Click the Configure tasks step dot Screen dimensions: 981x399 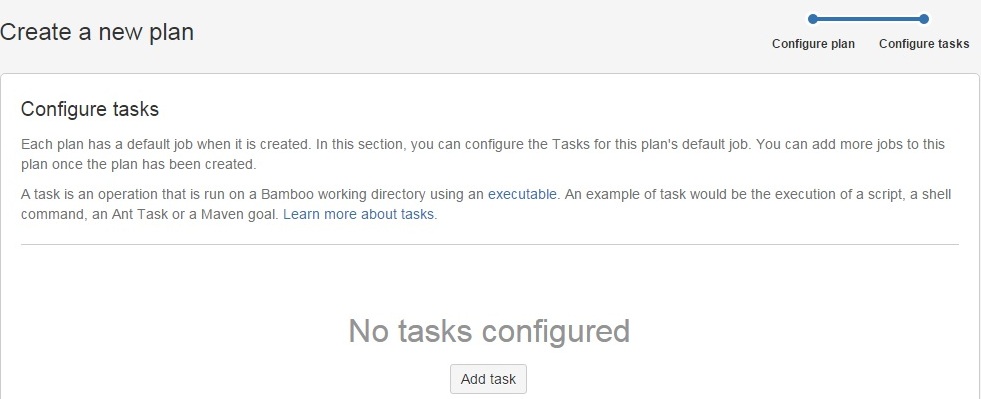(x=924, y=19)
